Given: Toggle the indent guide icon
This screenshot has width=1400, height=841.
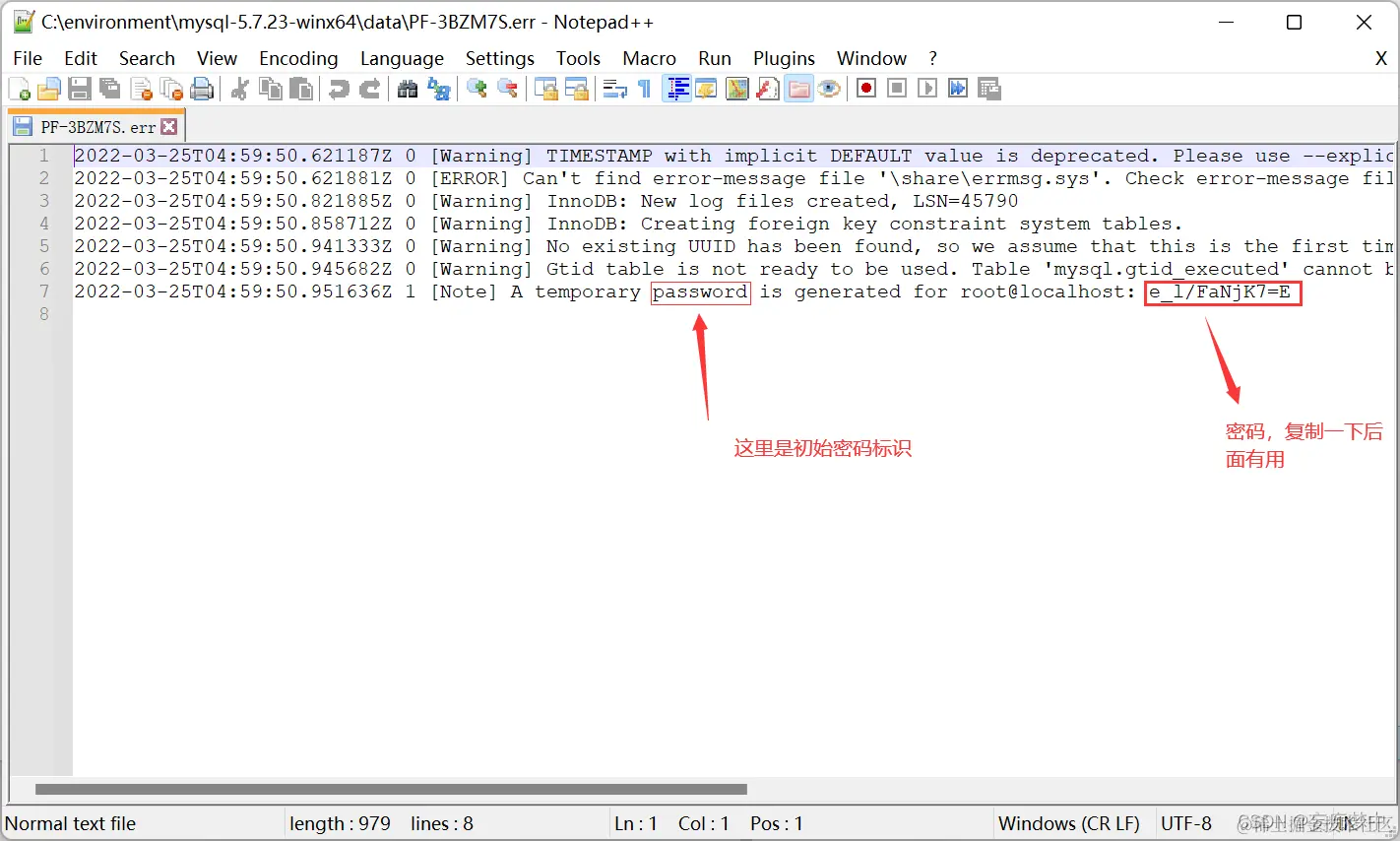Looking at the screenshot, I should [x=676, y=90].
